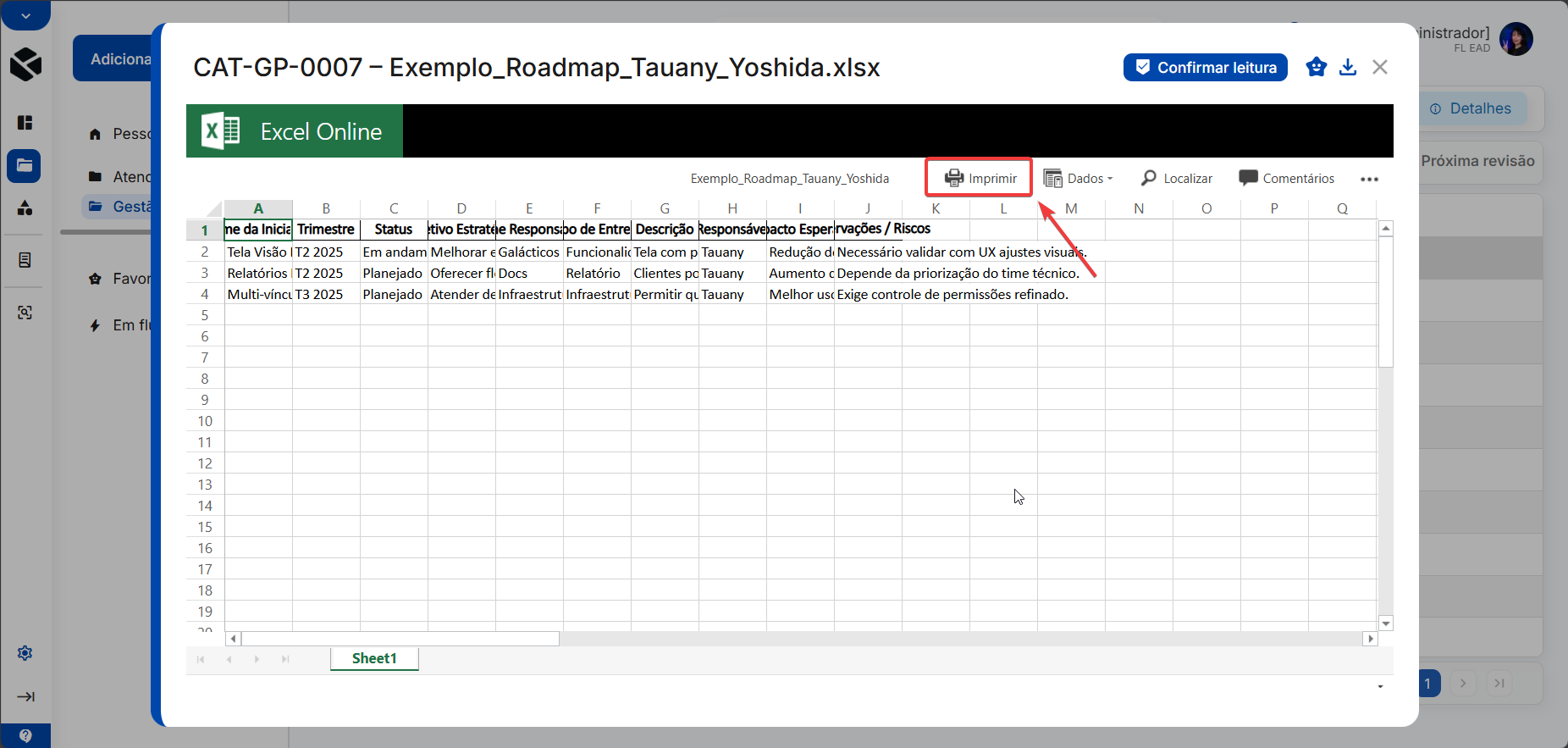Click the Imprimir print button
This screenshot has height=748, width=1568.
point(980,178)
